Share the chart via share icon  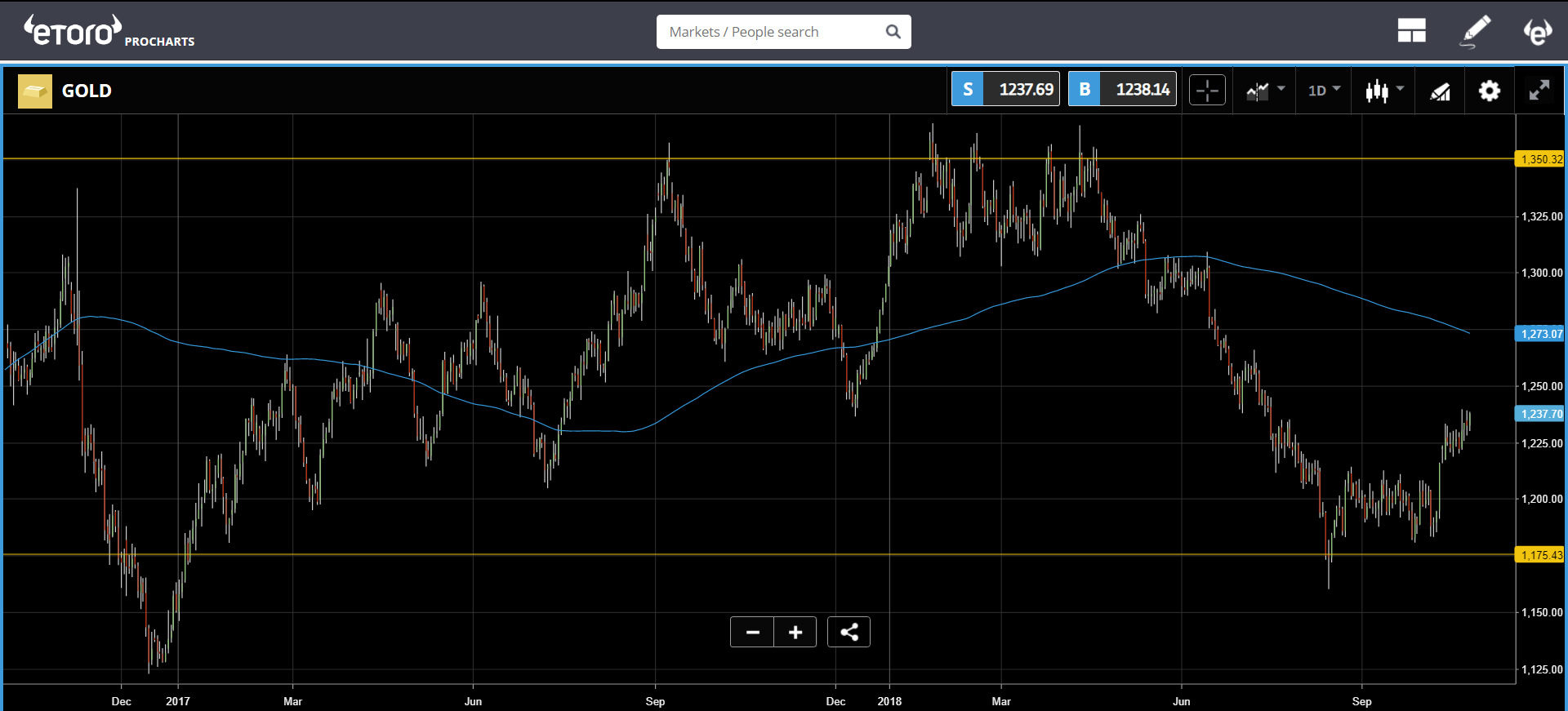tap(849, 632)
